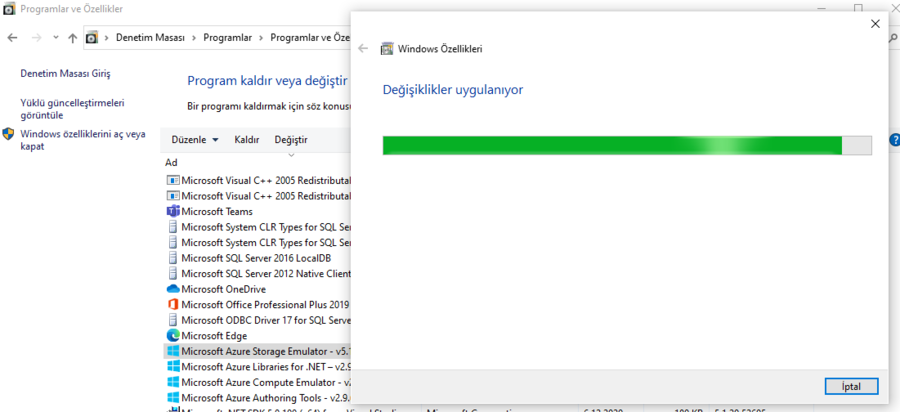Click the Microsoft Edge icon
The image size is (900, 412).
172,335
